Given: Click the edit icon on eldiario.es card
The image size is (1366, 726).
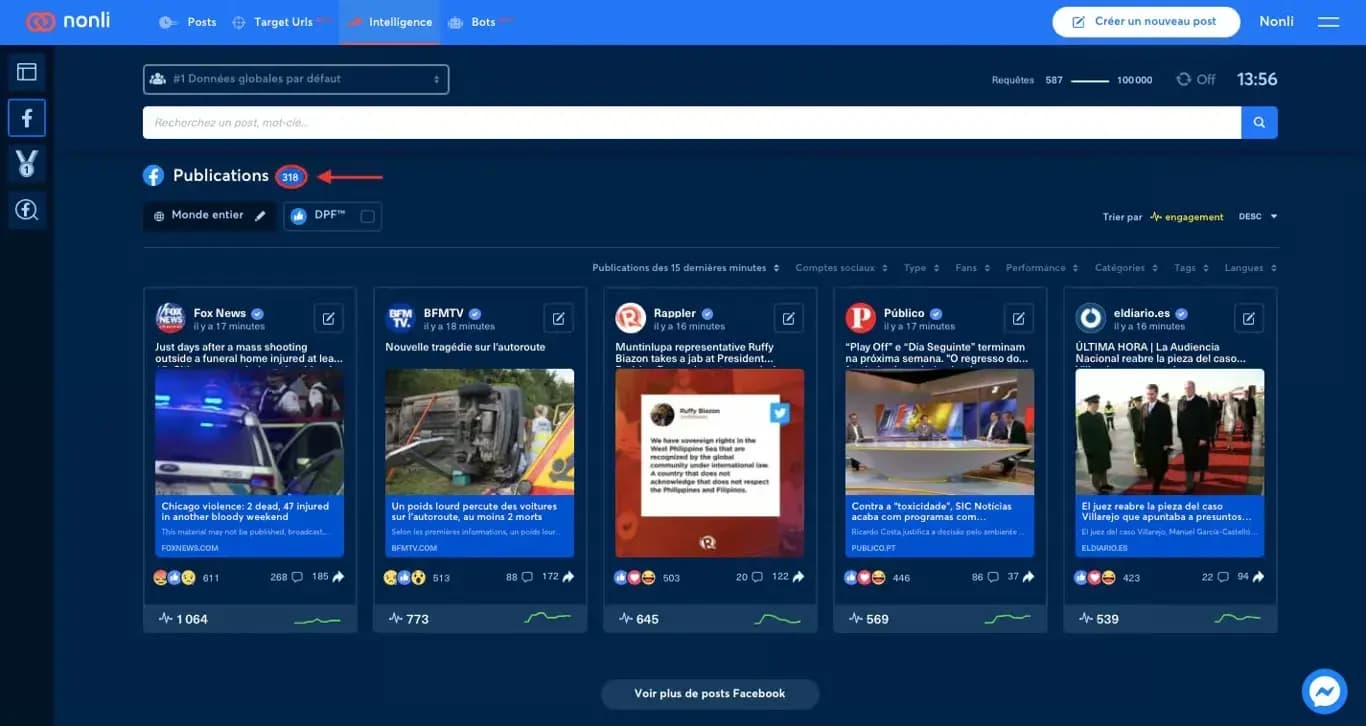Looking at the screenshot, I should pos(1248,318).
